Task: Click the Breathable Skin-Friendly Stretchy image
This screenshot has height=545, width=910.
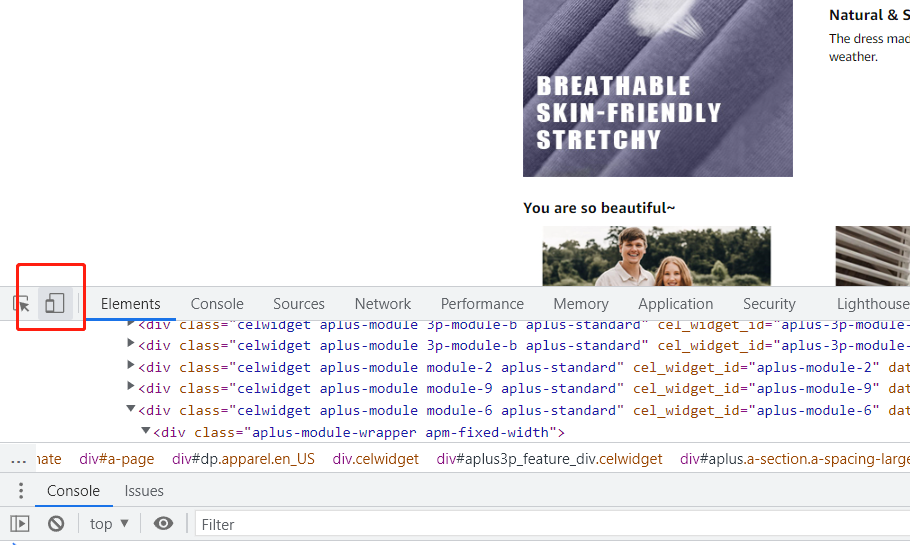Action: 657,88
